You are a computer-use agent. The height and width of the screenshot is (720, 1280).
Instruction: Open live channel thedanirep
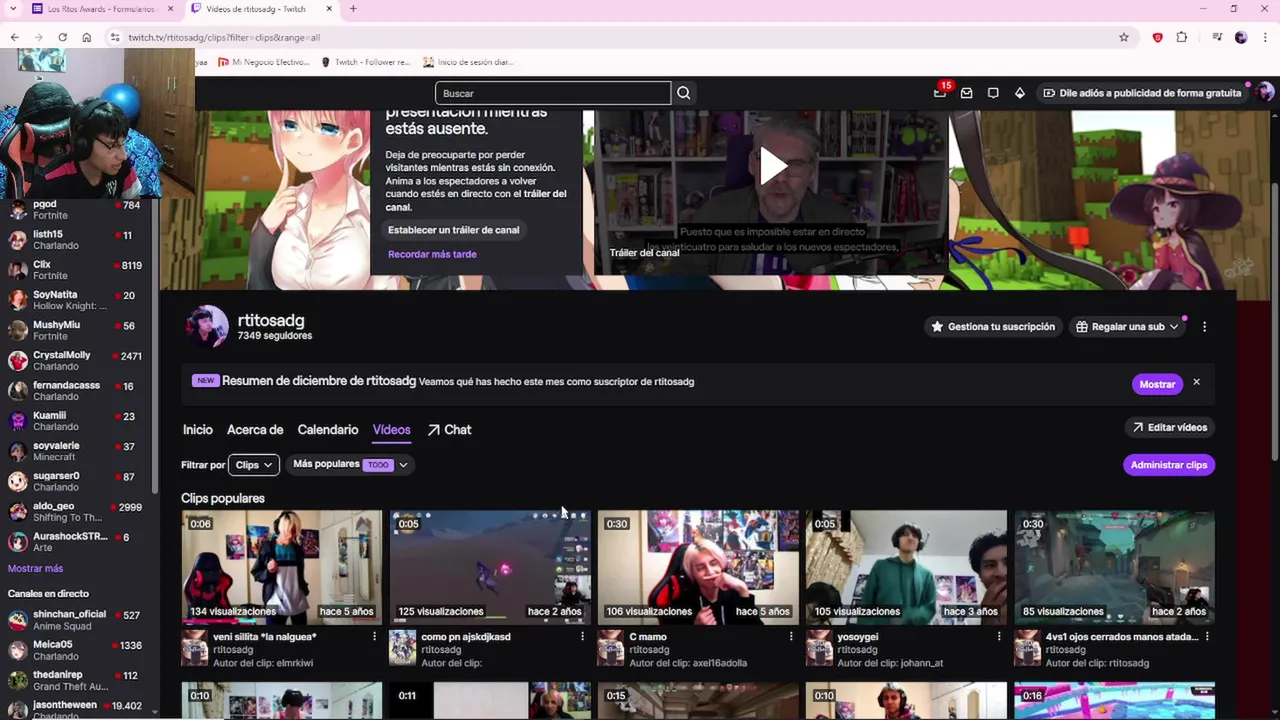click(75, 680)
